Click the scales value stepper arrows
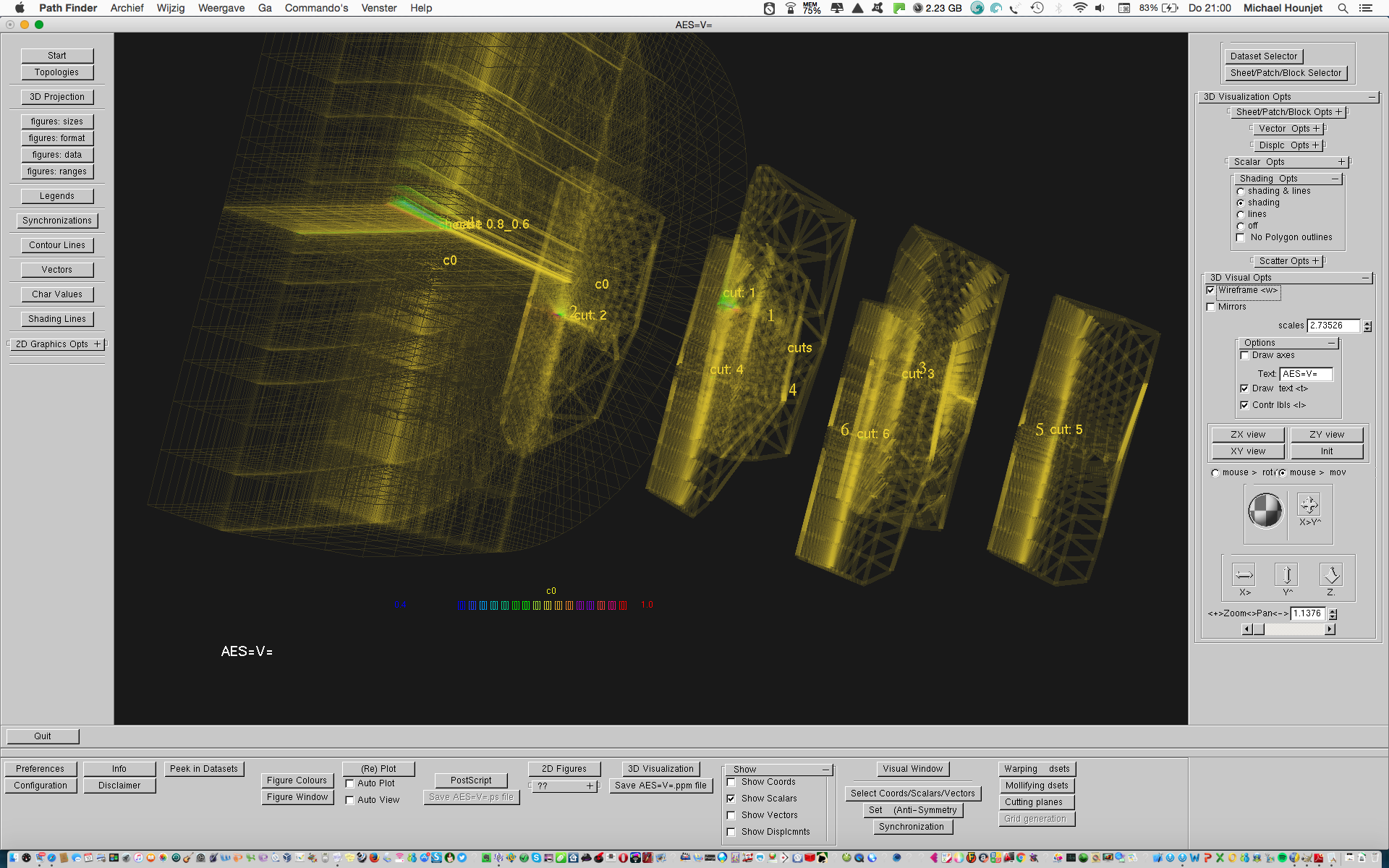 1367,326
